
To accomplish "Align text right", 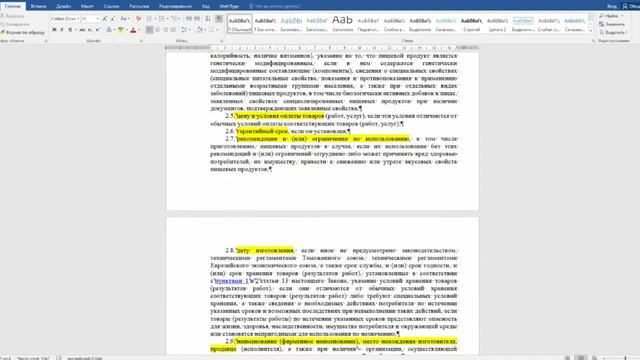I will [x=165, y=30].
